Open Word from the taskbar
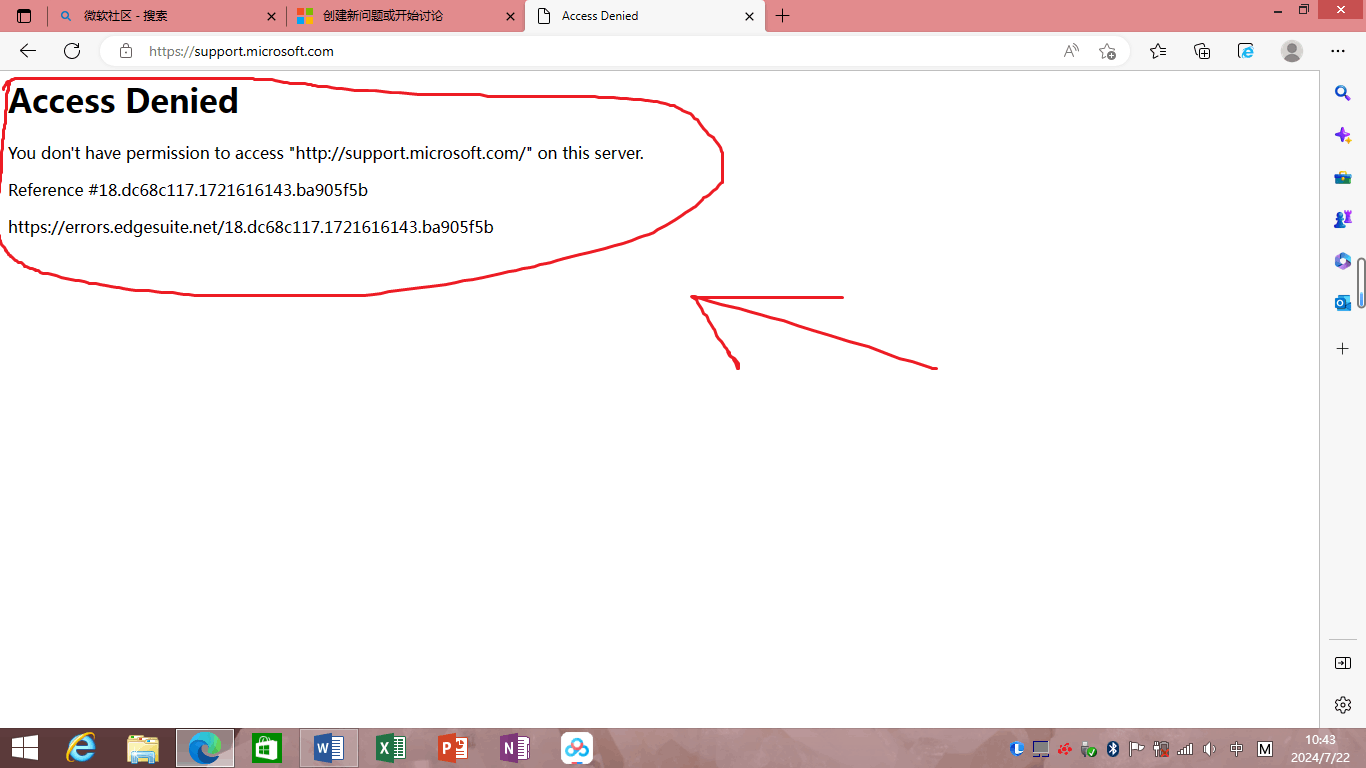 pos(329,747)
